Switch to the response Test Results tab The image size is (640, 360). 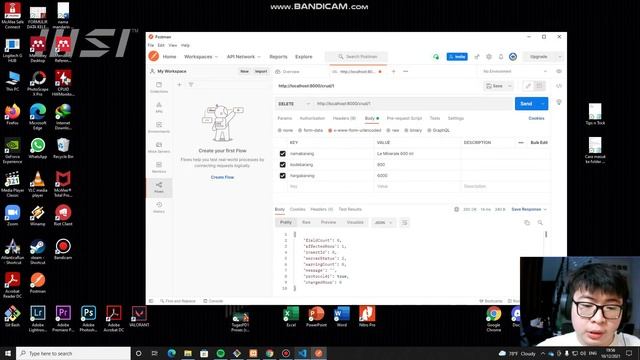point(350,209)
